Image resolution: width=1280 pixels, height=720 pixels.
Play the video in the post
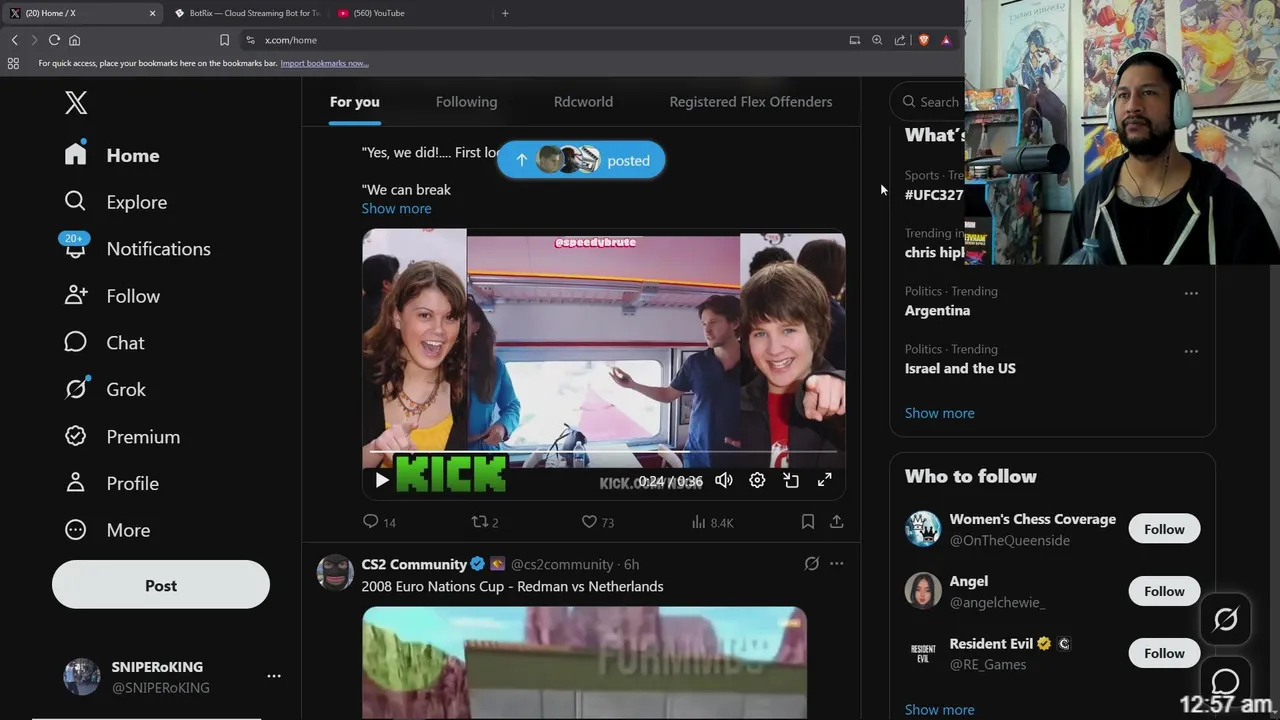pos(382,480)
